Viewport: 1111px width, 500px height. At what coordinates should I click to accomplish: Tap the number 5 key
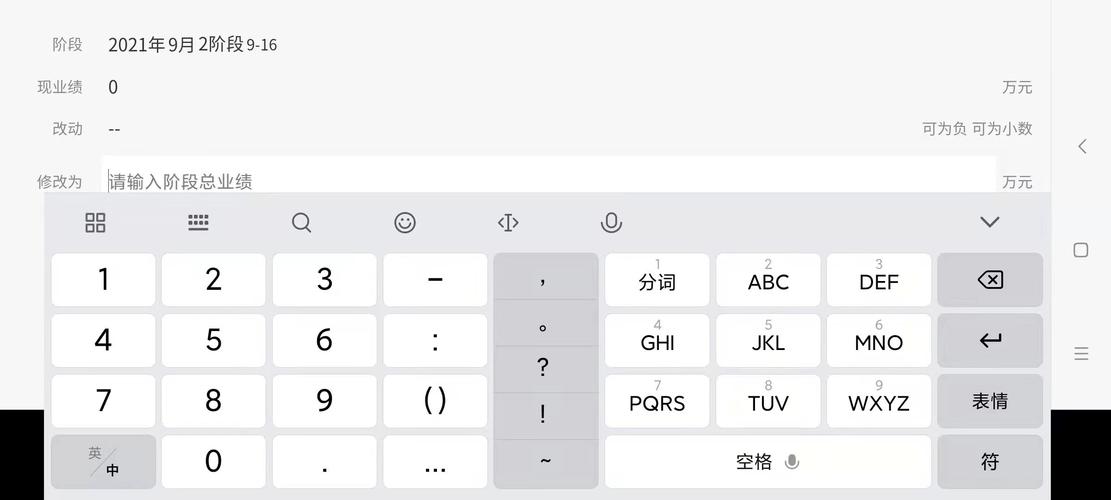(213, 341)
